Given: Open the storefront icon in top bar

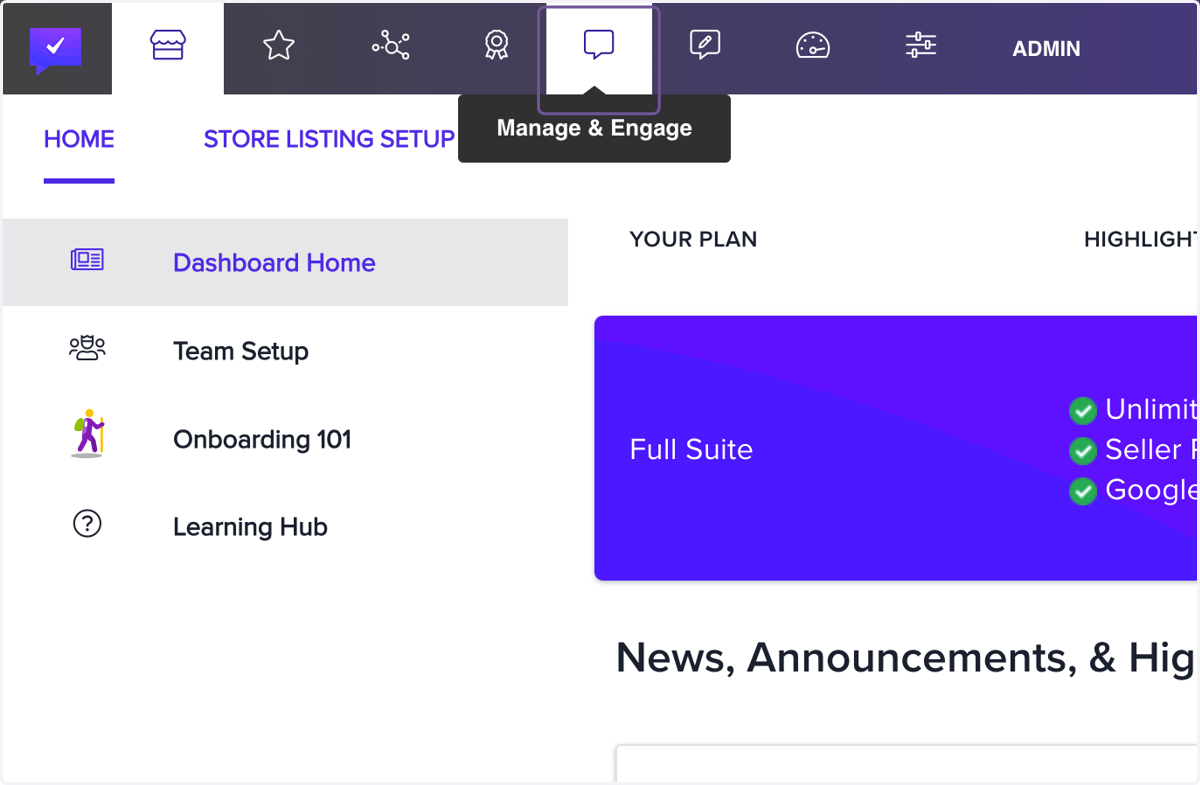Looking at the screenshot, I should point(168,46).
